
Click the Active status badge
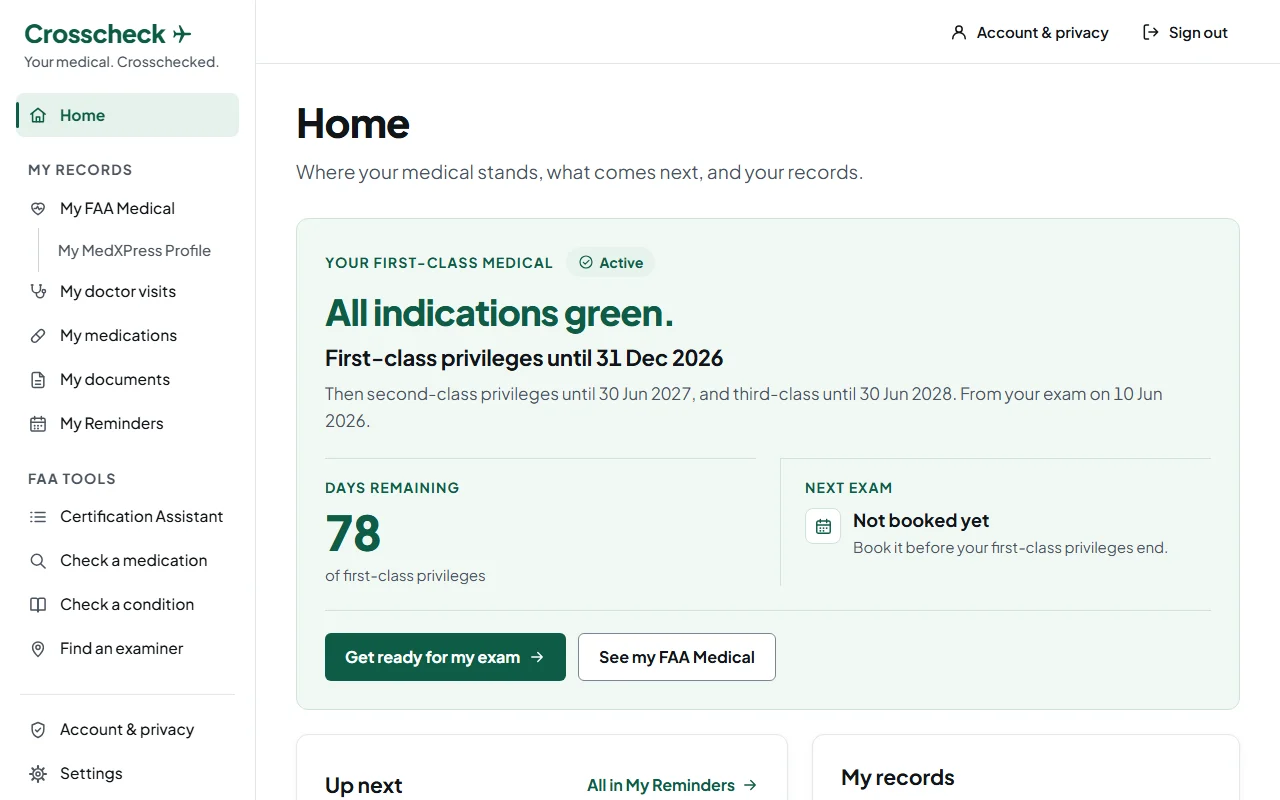610,263
